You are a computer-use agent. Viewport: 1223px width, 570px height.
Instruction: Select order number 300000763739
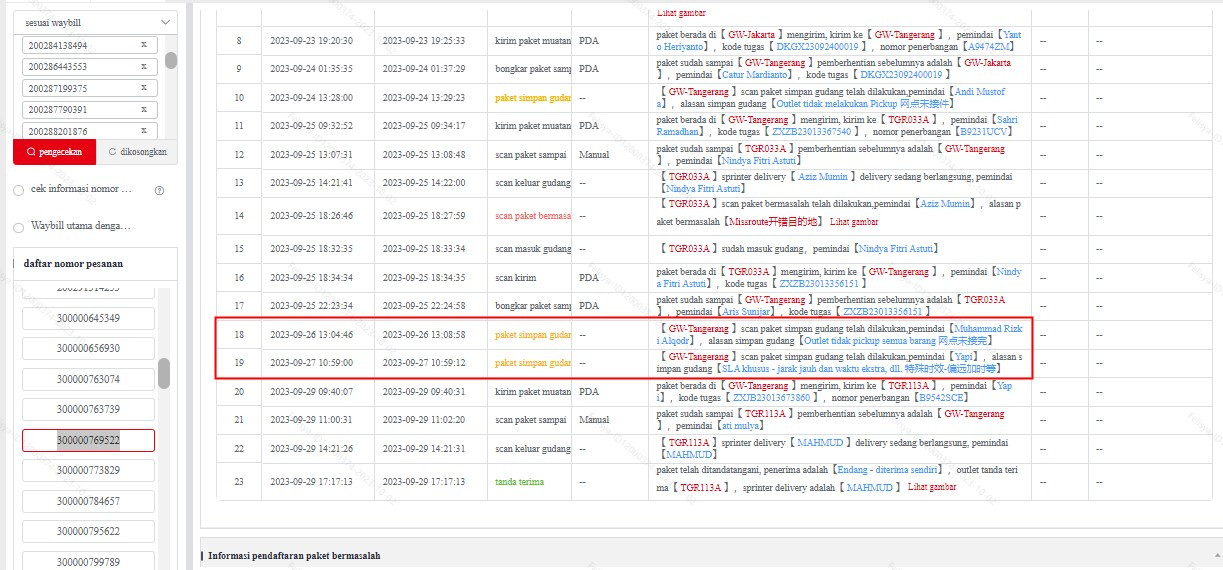coord(88,409)
